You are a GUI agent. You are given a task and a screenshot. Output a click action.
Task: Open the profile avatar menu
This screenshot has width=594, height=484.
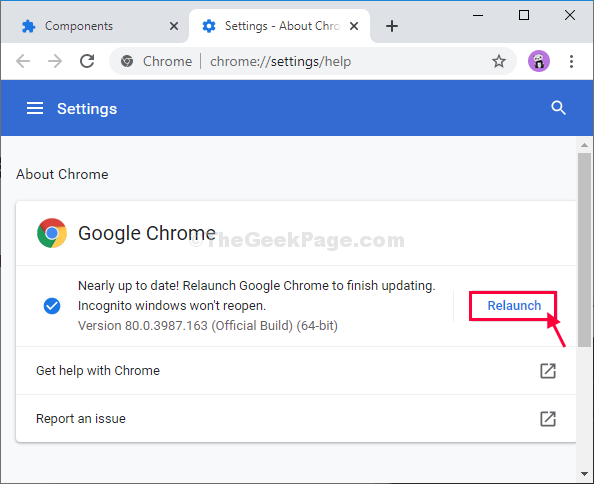(x=539, y=61)
